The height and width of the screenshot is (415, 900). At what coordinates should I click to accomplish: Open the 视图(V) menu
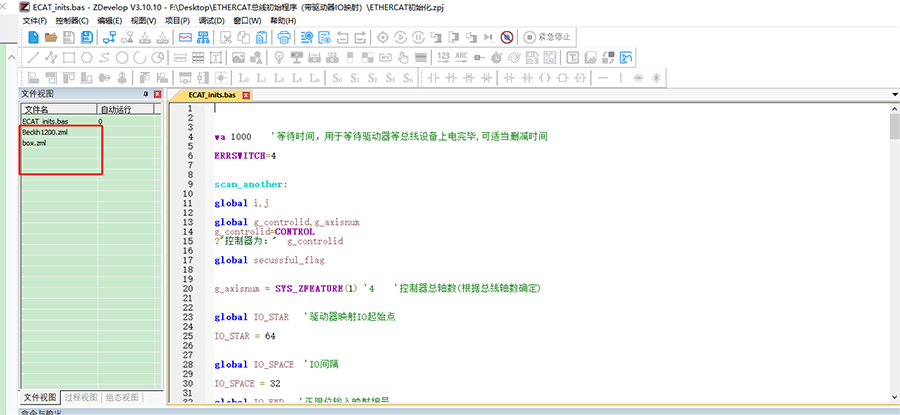point(143,21)
